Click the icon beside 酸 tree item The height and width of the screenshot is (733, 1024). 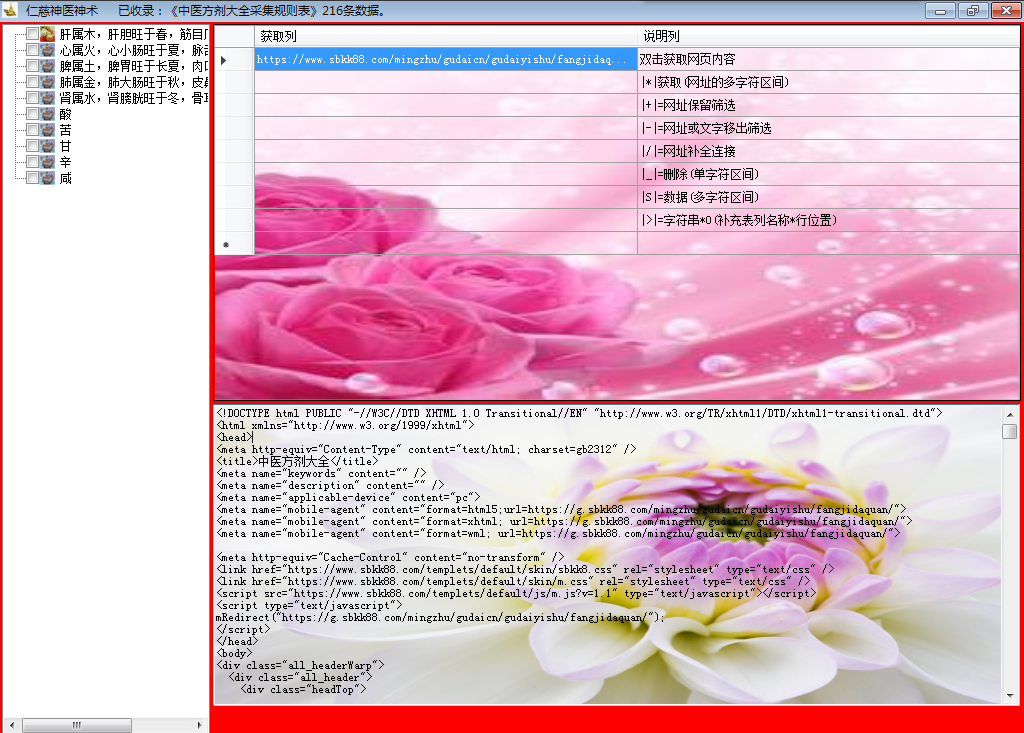[48, 114]
